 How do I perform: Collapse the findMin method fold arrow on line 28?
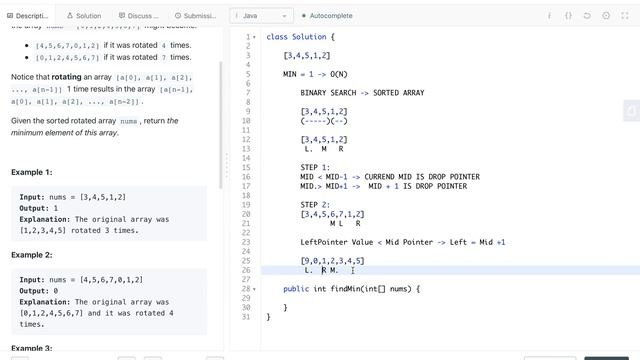[254, 289]
